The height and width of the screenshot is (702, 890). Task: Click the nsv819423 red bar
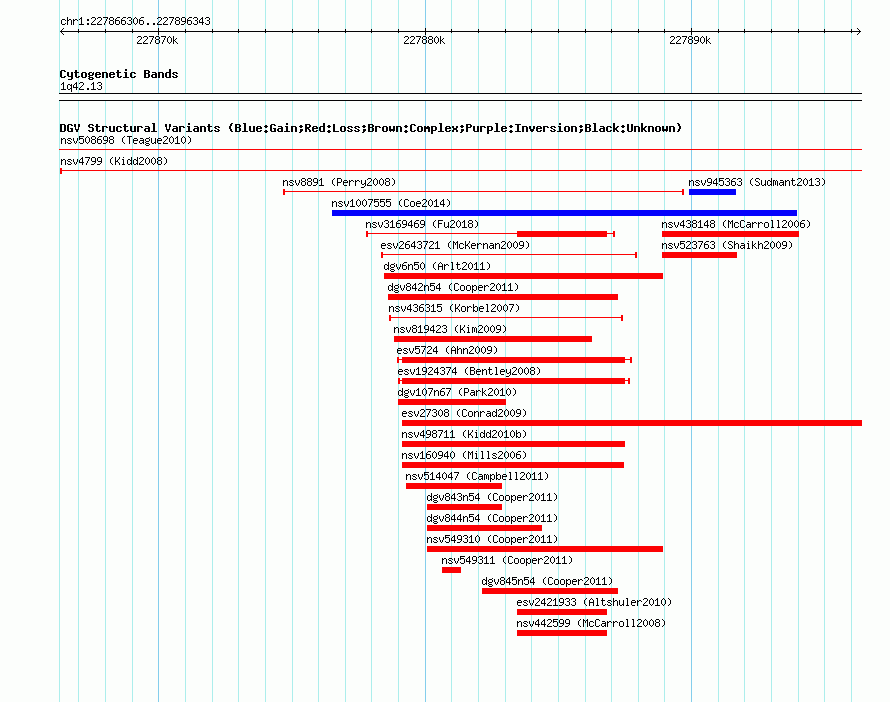coord(493,339)
